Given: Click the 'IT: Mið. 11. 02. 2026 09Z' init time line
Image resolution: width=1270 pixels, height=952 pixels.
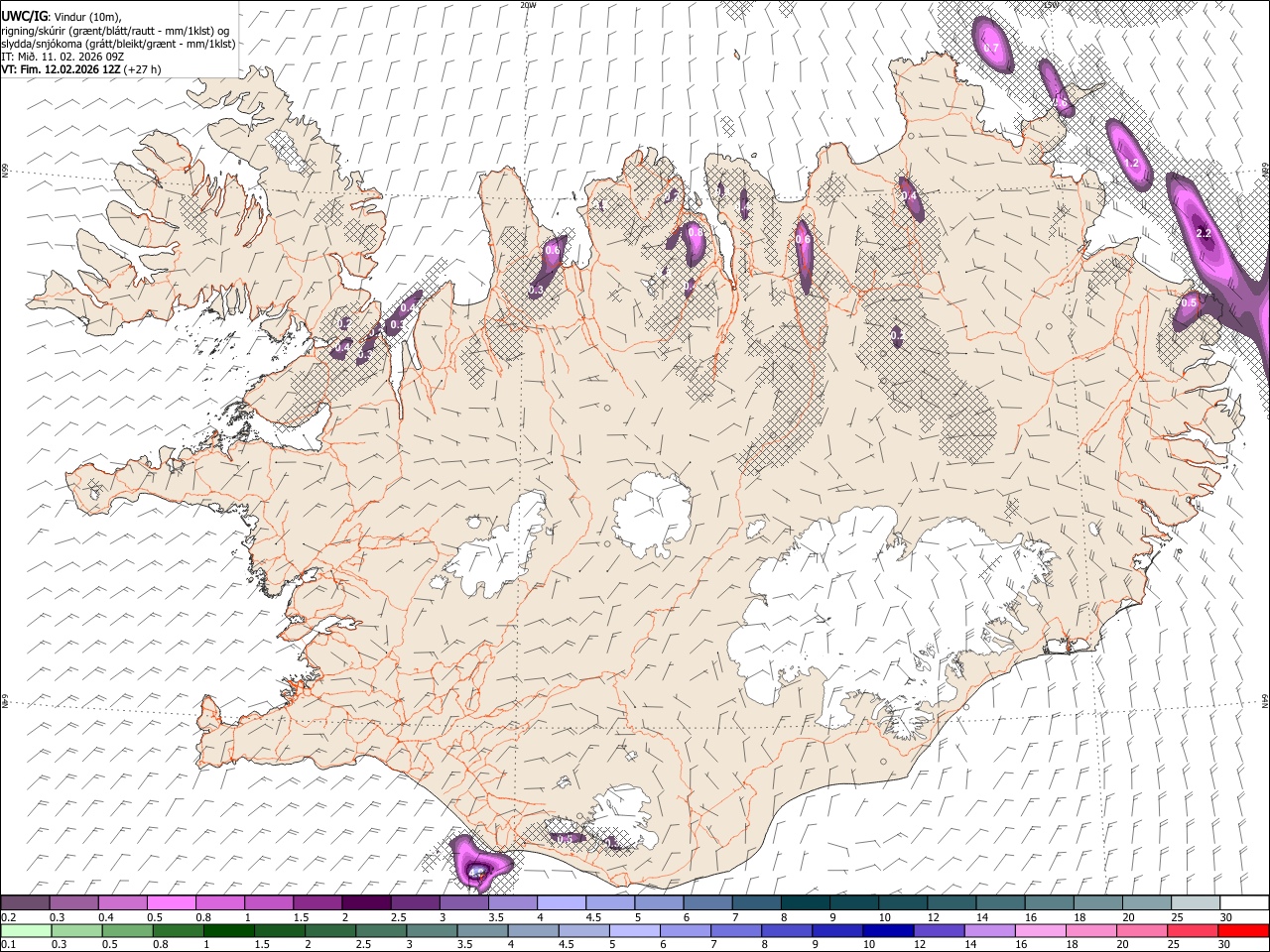Looking at the screenshot, I should tap(63, 57).
